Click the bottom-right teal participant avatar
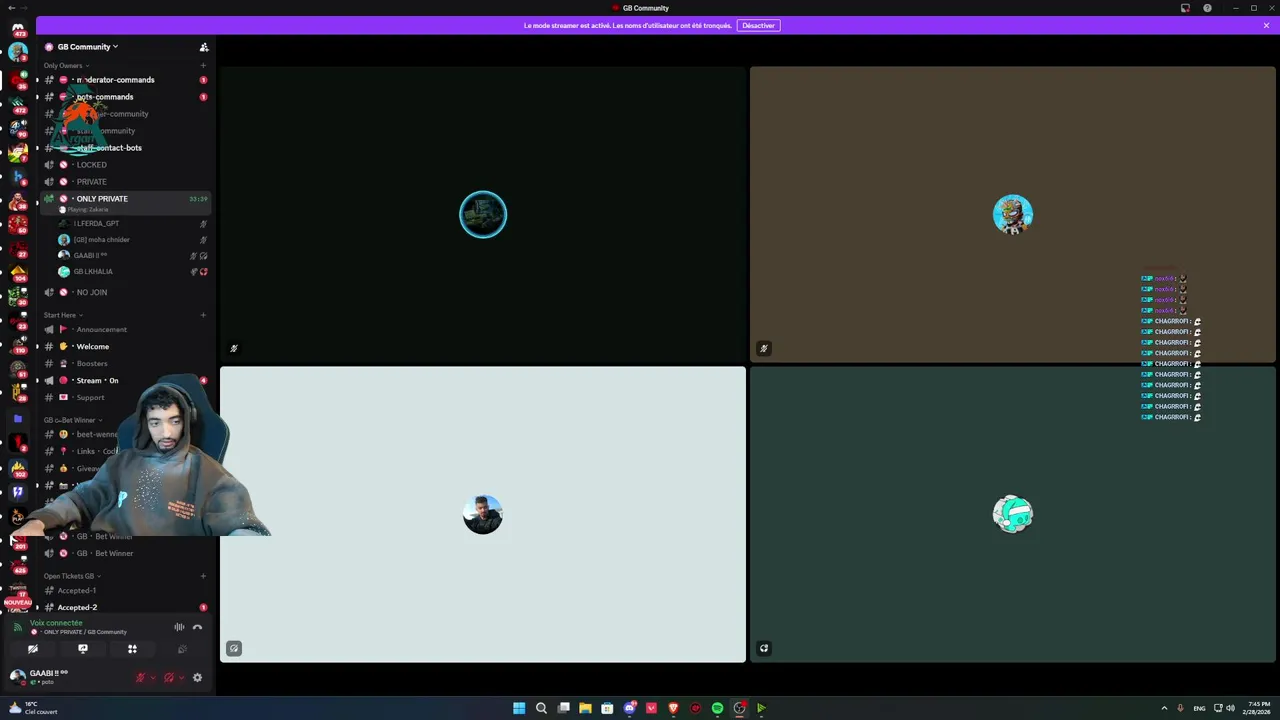 point(1013,514)
